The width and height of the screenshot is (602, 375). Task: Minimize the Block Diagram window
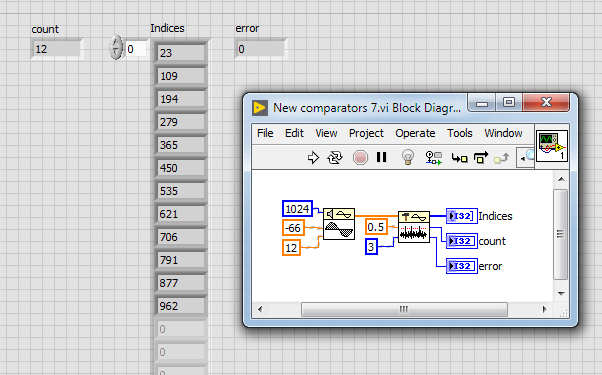pos(482,103)
